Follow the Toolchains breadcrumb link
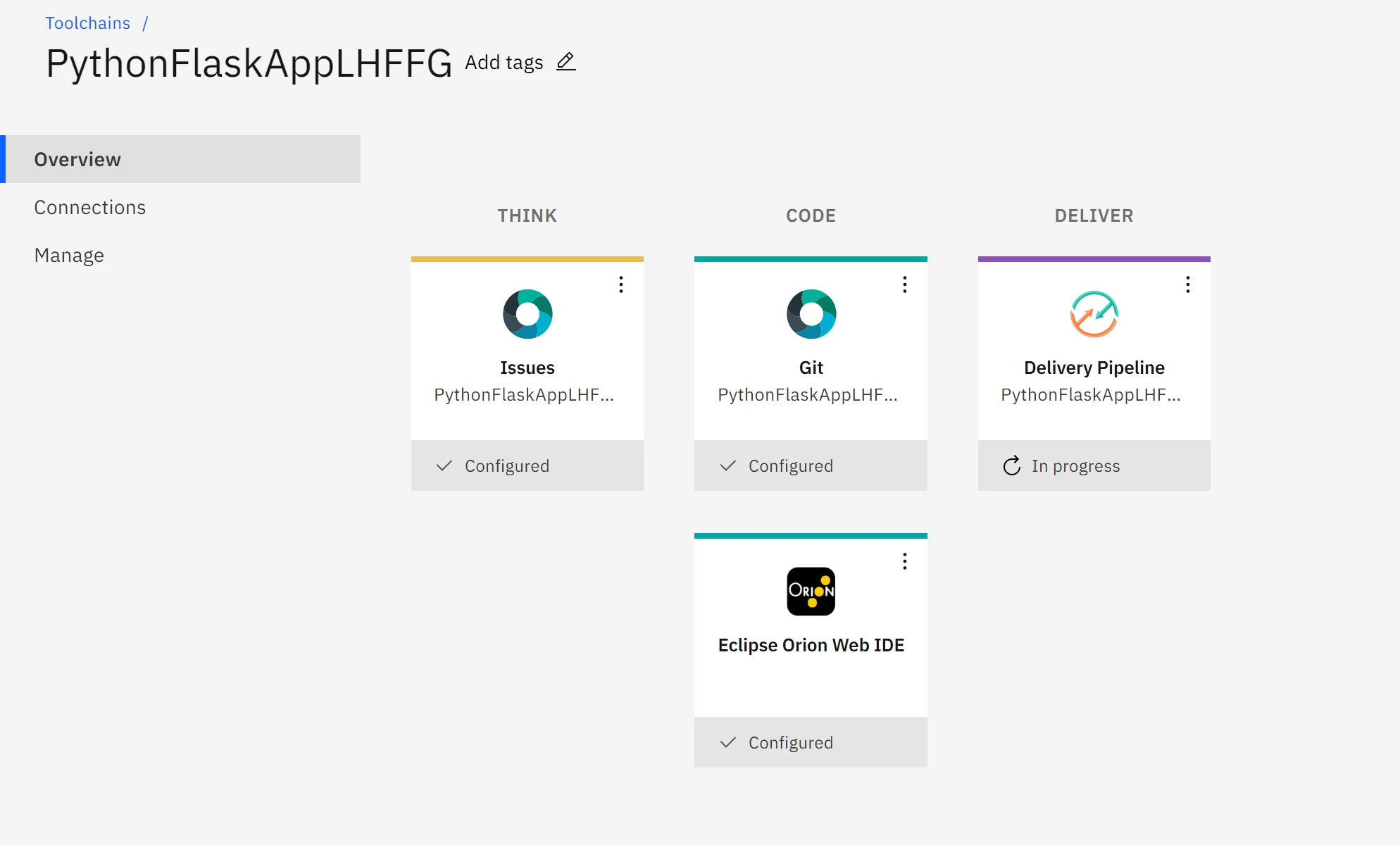The height and width of the screenshot is (845, 1400). [x=88, y=23]
